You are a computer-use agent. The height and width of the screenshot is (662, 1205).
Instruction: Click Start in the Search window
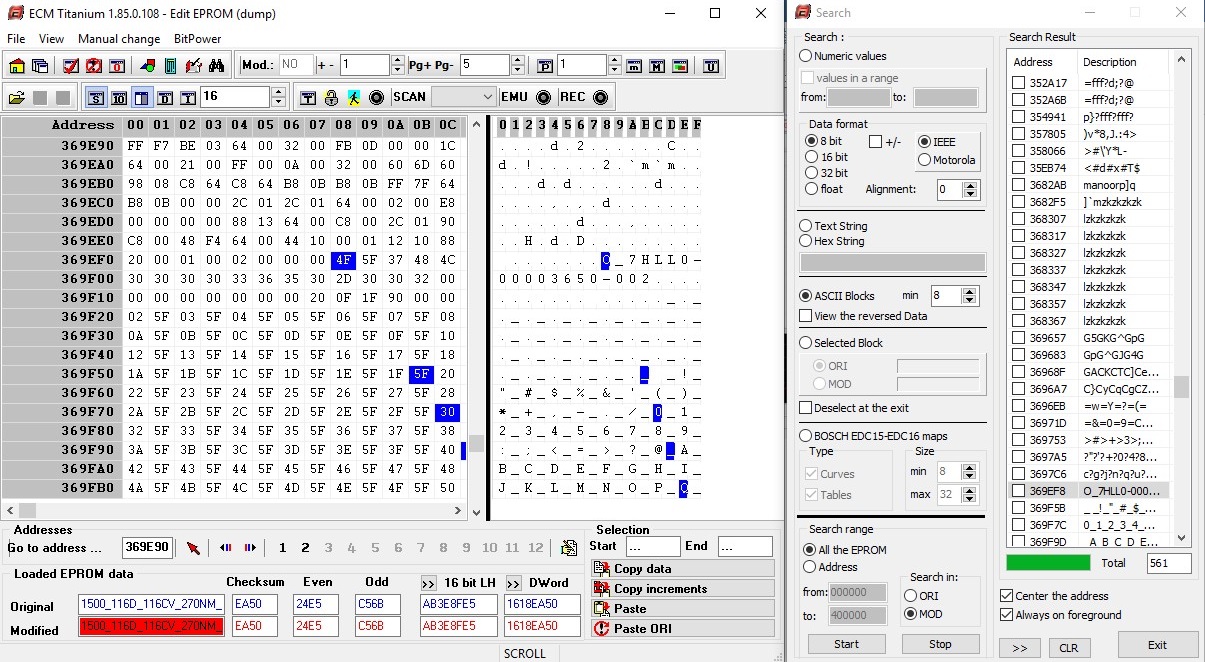pos(846,644)
